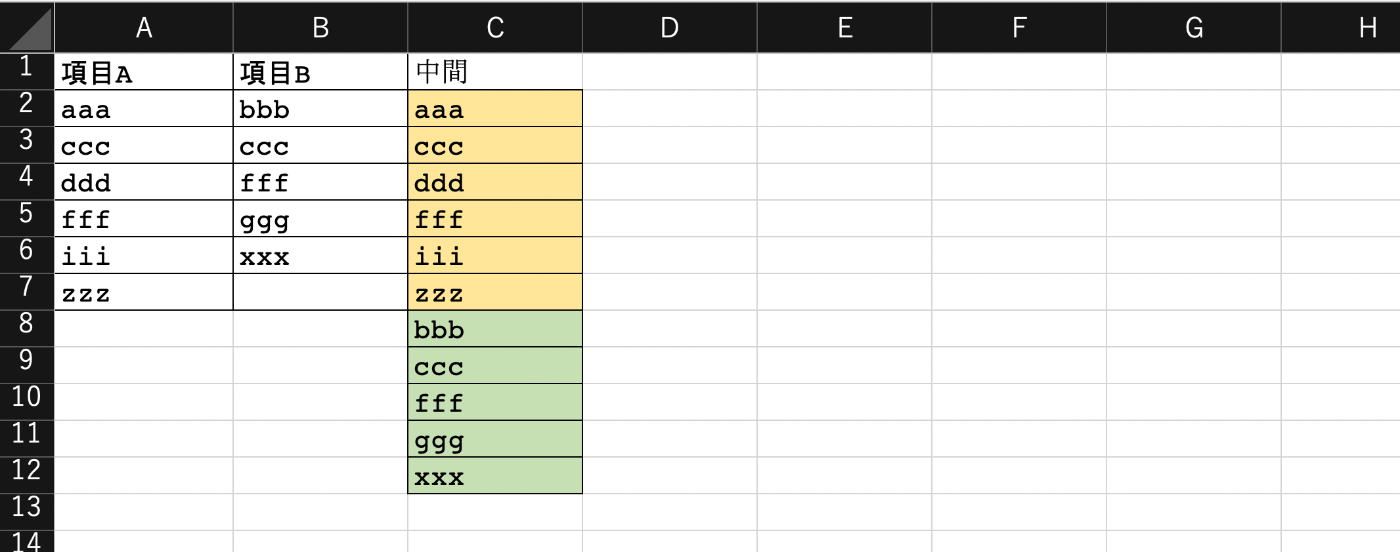Select the green cell containing ggg
This screenshot has width=1400, height=552.
pos(495,439)
